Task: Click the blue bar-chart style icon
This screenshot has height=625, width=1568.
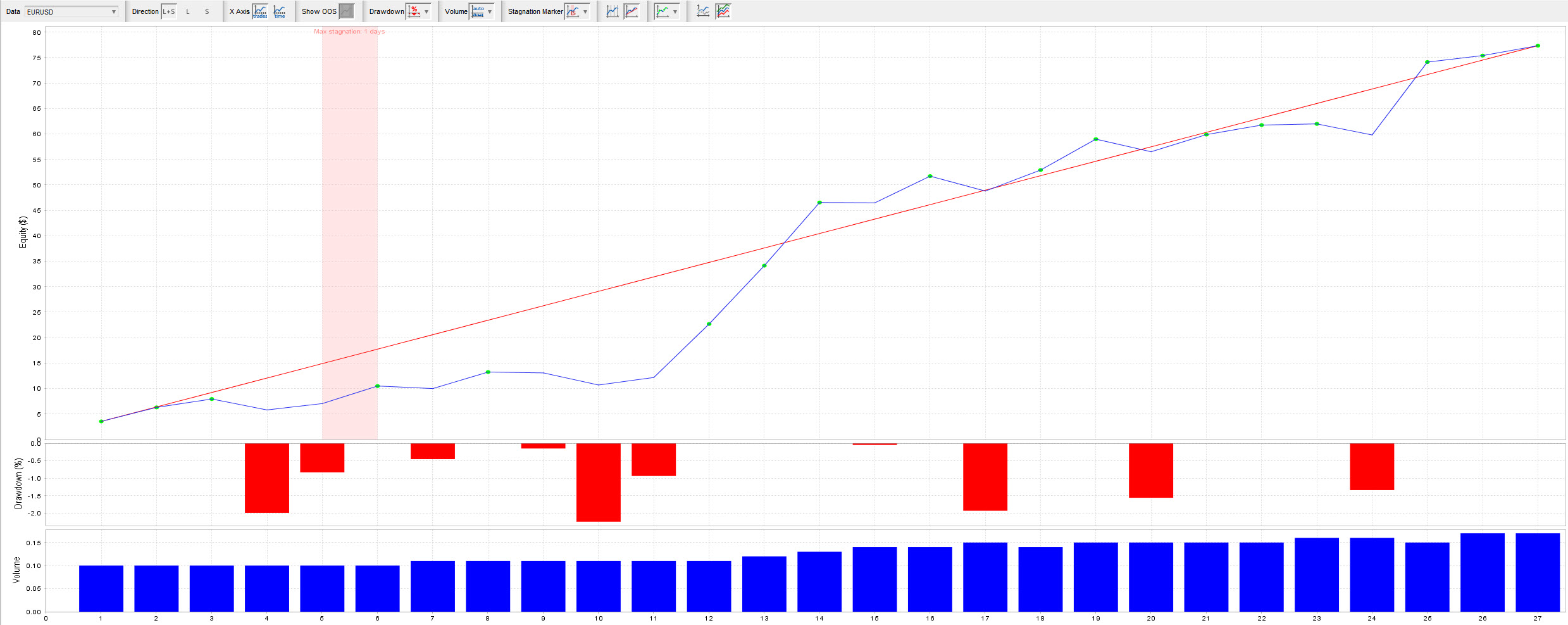Action: tap(613, 11)
